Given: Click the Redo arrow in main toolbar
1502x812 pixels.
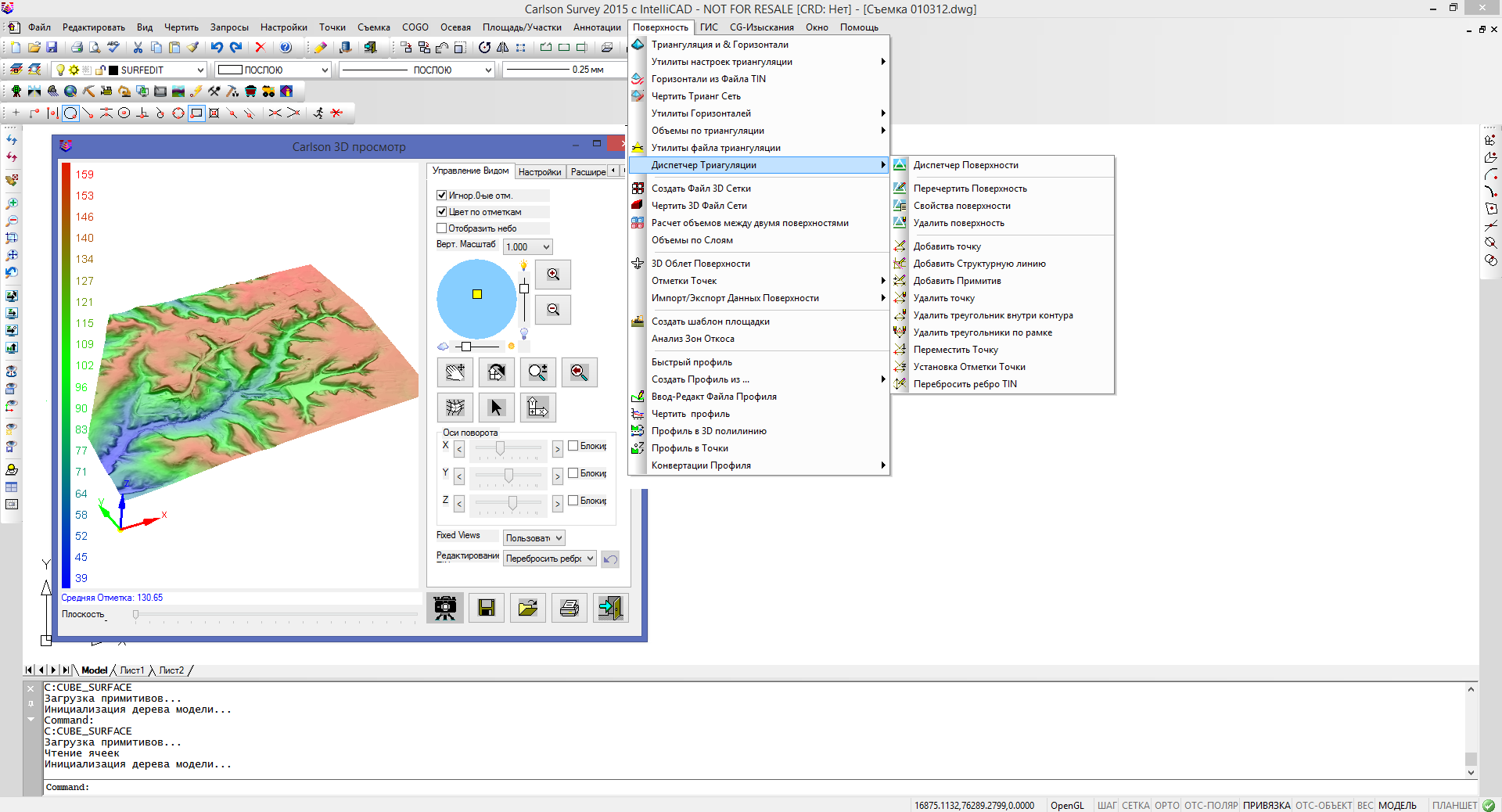Looking at the screenshot, I should click(236, 48).
